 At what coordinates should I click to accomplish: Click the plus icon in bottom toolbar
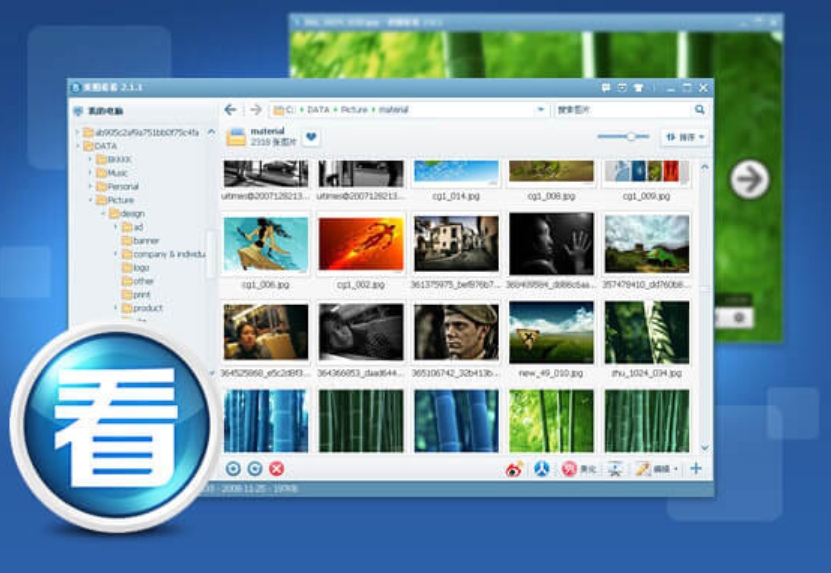coord(696,469)
